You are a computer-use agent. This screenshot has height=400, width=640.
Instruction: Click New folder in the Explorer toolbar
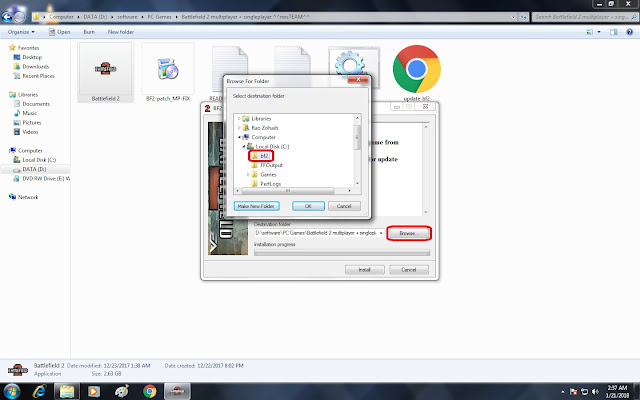120,32
